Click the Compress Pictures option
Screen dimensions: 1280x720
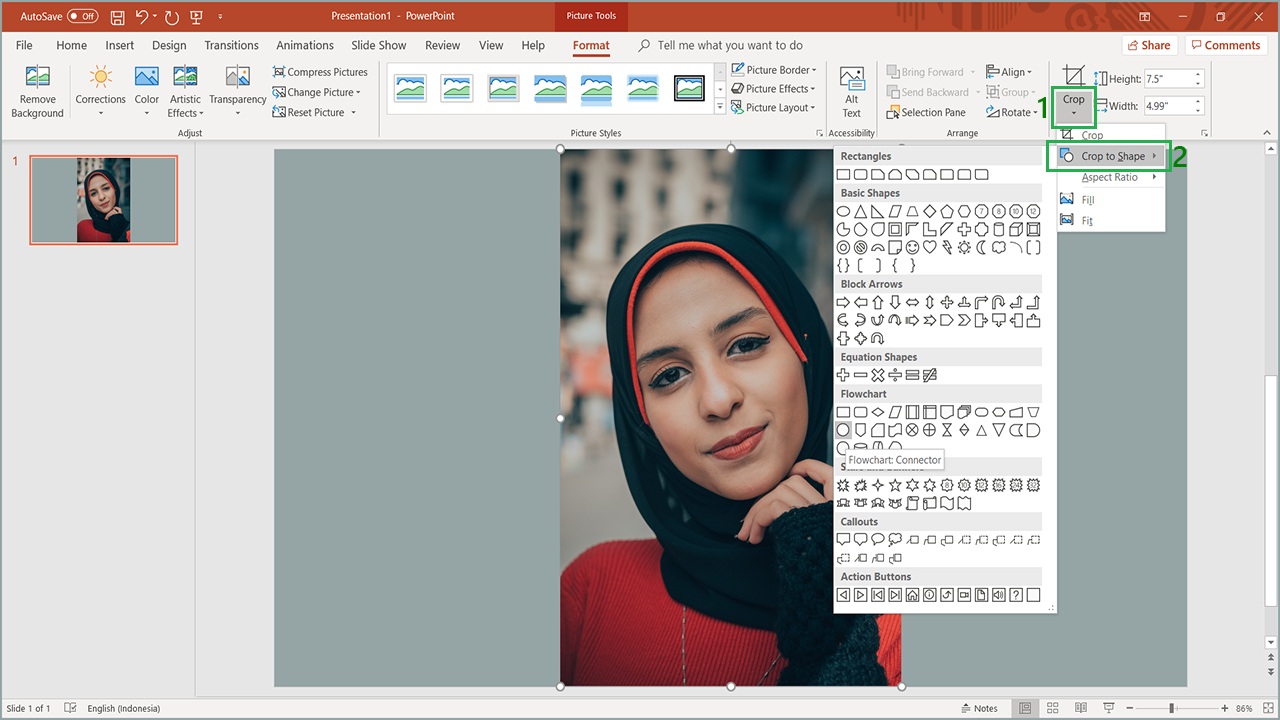pos(320,72)
